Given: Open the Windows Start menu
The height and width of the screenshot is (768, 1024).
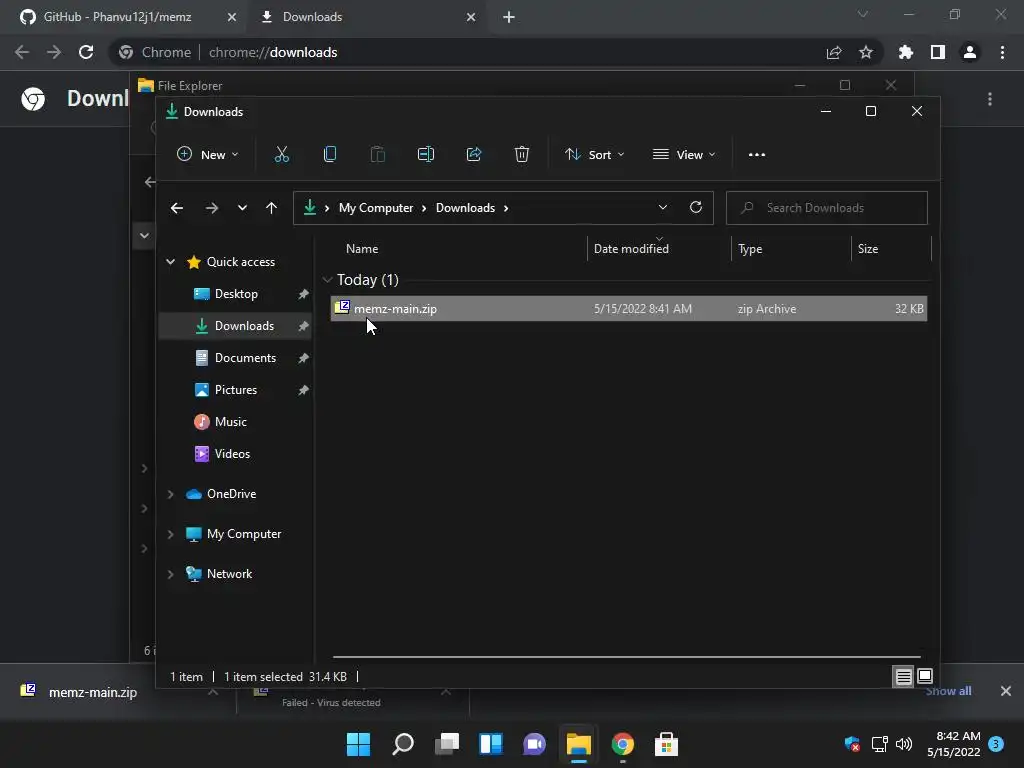Looking at the screenshot, I should [359, 744].
